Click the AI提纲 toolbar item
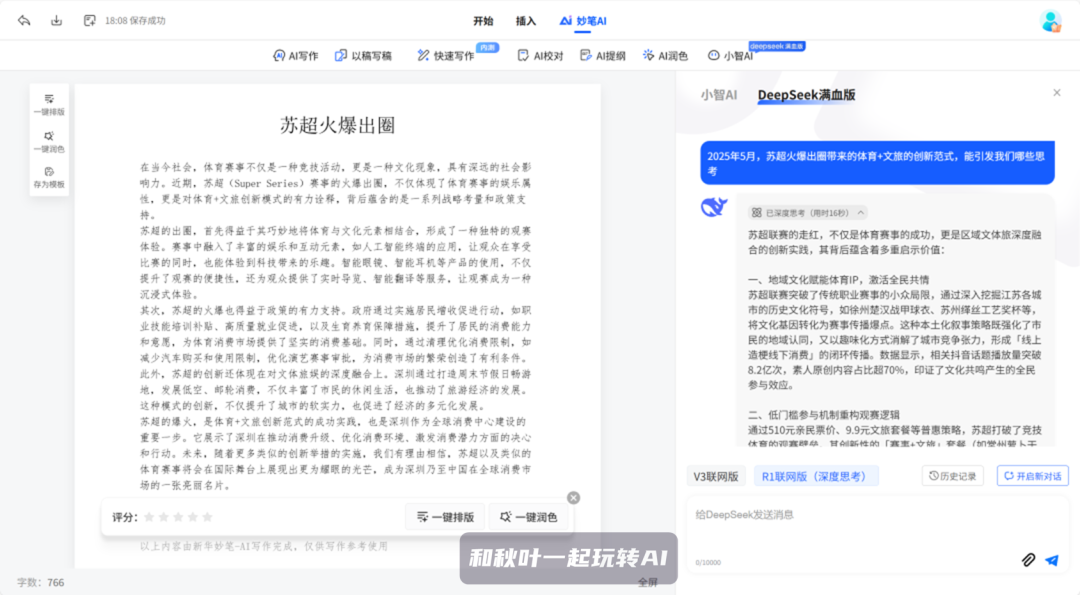1080x595 pixels. coord(603,56)
